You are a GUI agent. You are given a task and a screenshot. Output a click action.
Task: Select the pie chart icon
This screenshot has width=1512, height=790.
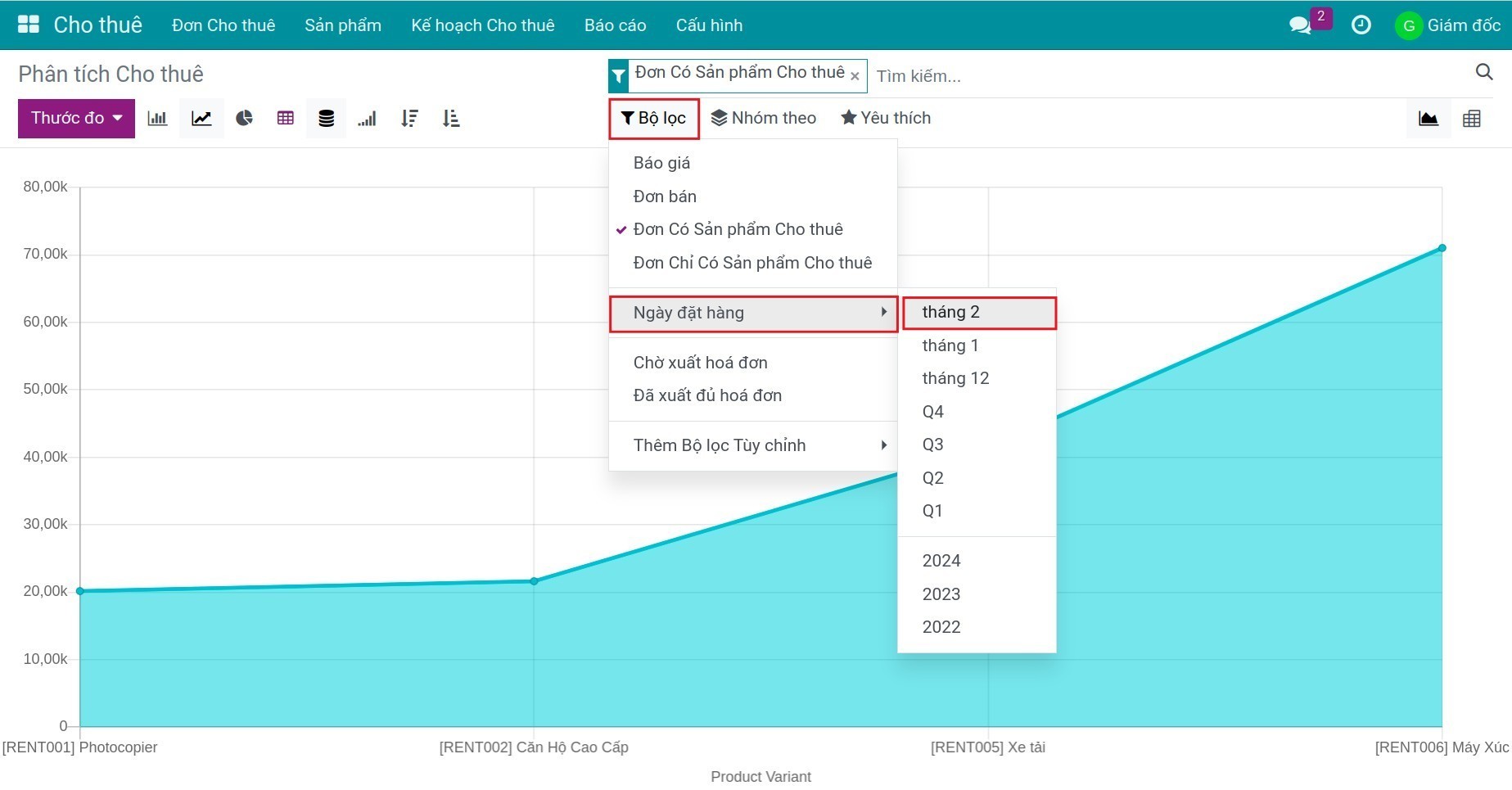(244, 119)
